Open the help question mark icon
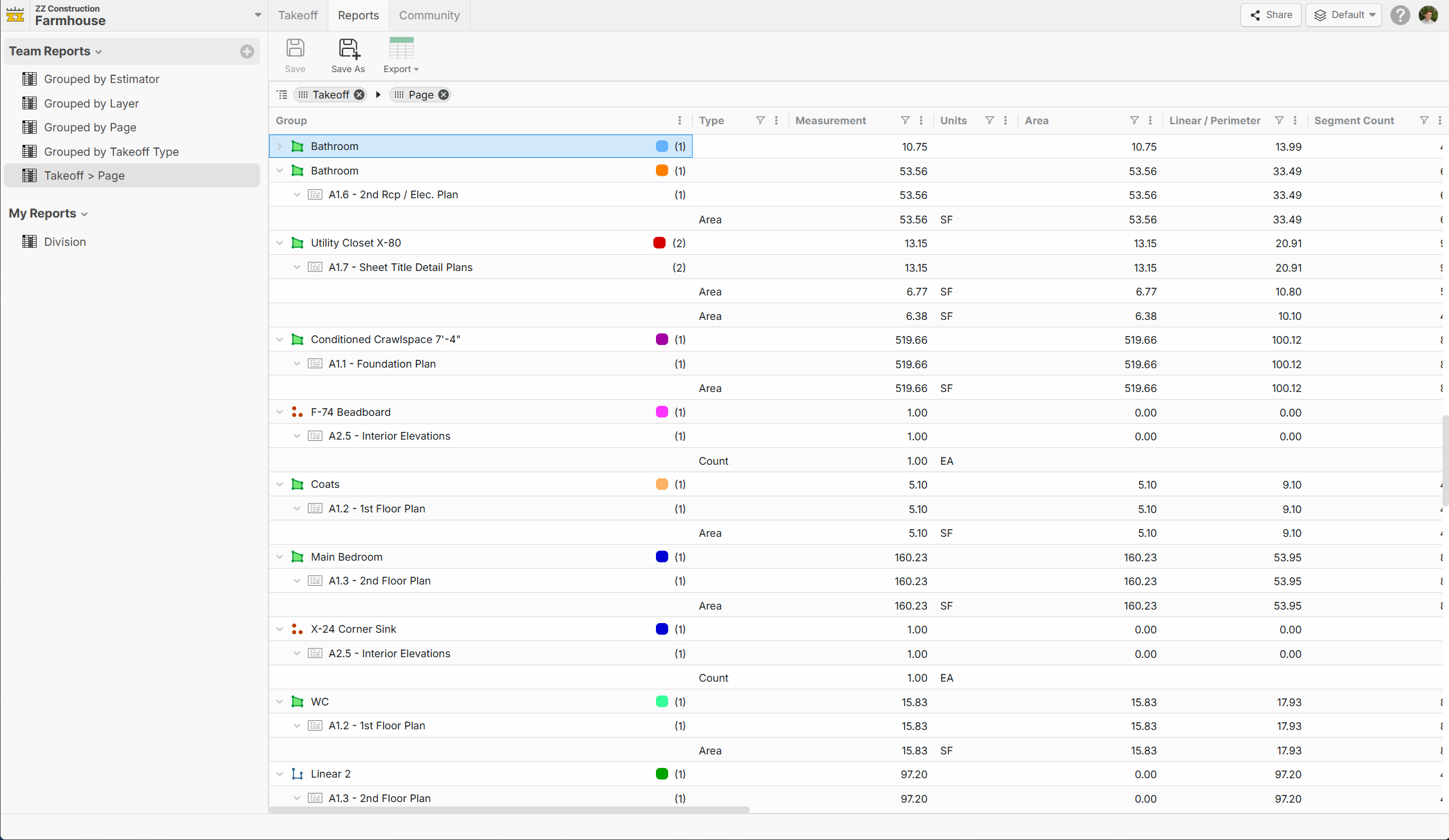The image size is (1449, 840). pos(1399,15)
